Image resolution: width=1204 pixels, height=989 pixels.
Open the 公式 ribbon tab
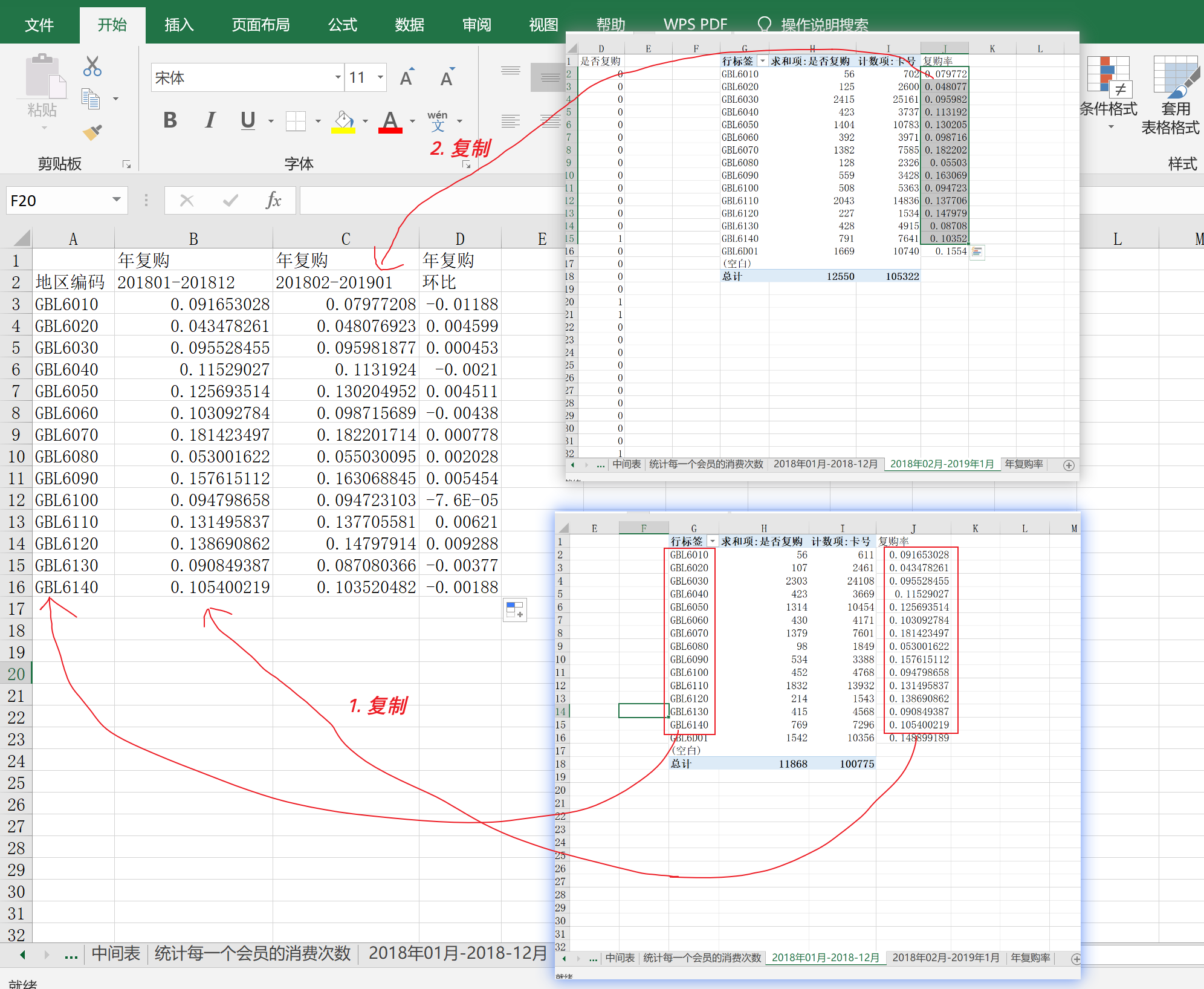(x=343, y=25)
